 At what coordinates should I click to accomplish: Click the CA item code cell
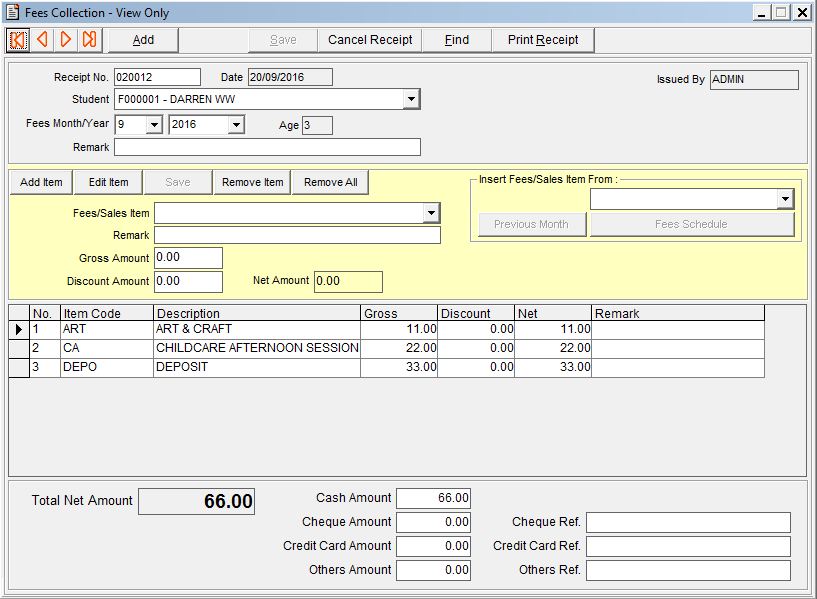tap(107, 348)
